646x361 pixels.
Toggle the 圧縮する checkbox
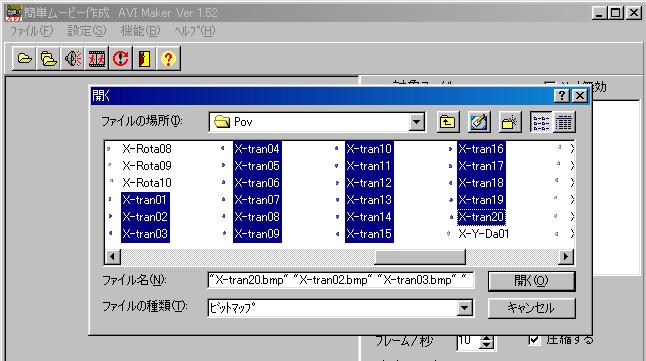[x=534, y=340]
